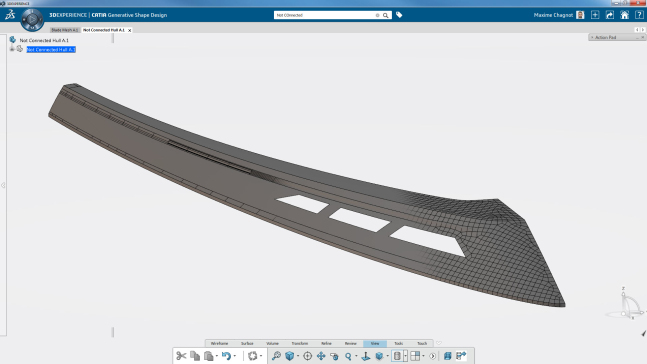Open the Review toolbar section
The width and height of the screenshot is (647, 364).
tap(351, 343)
